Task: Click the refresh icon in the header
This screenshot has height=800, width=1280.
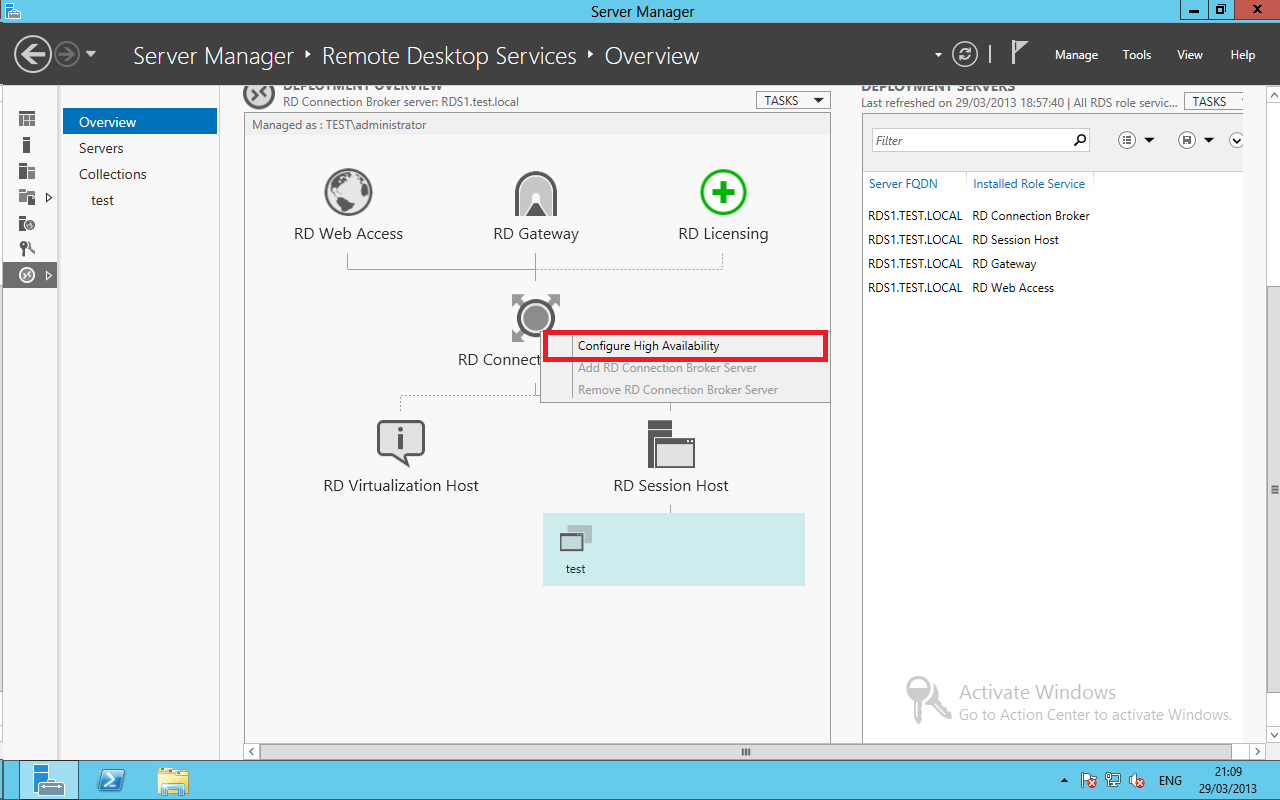Action: 964,54
